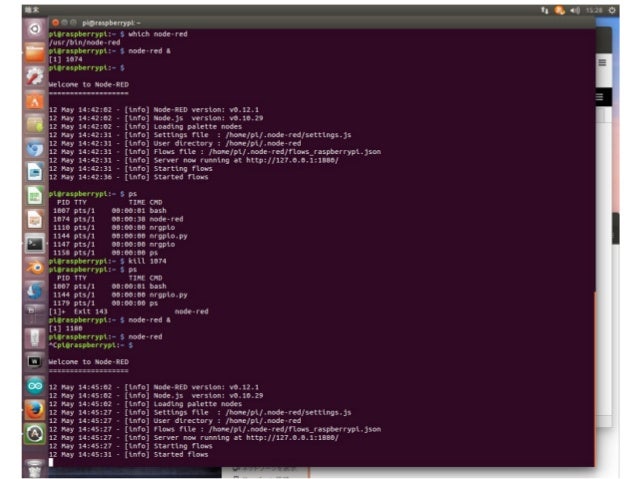Maximize the pi@raspberrypi terminal window
The width and height of the screenshot is (638, 479).
click(73, 23)
